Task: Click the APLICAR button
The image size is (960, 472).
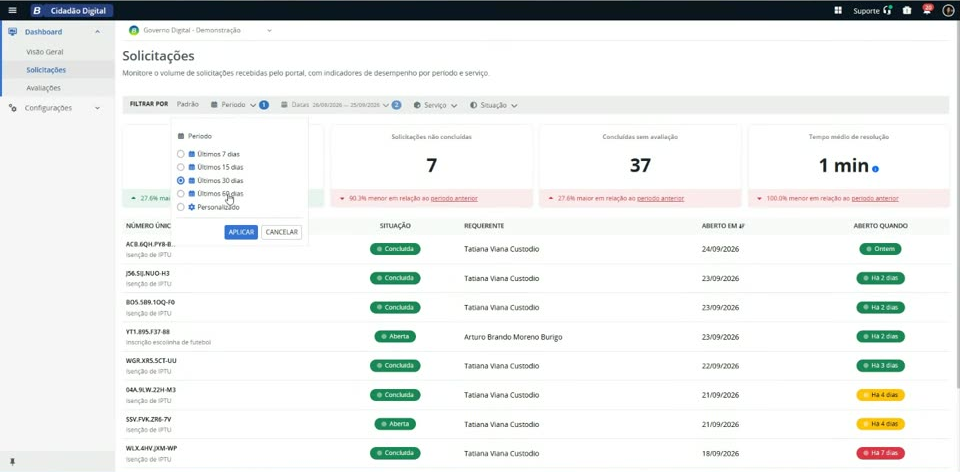Action: tap(241, 232)
